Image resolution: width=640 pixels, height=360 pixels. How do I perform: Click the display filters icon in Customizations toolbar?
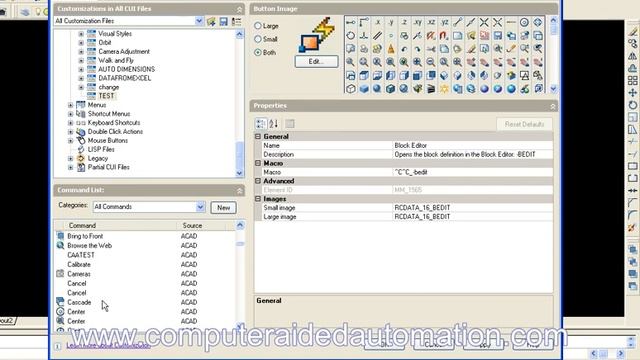pyautogui.click(x=236, y=21)
